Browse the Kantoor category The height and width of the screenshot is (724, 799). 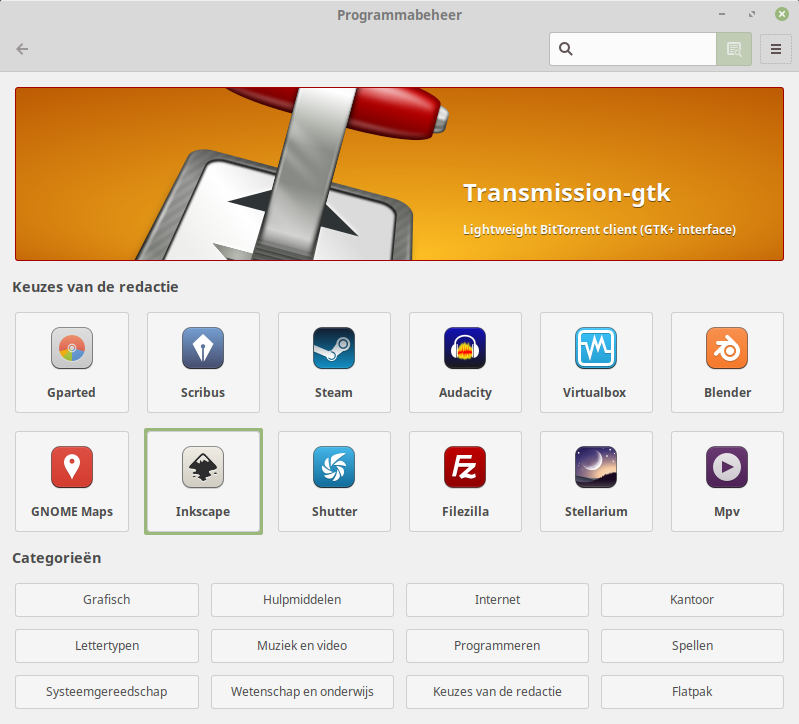[x=692, y=600]
